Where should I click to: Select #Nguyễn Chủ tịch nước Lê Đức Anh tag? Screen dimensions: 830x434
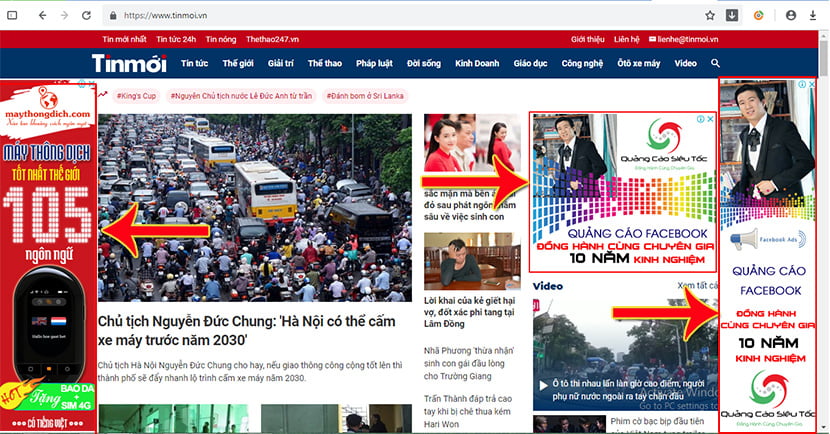point(241,96)
